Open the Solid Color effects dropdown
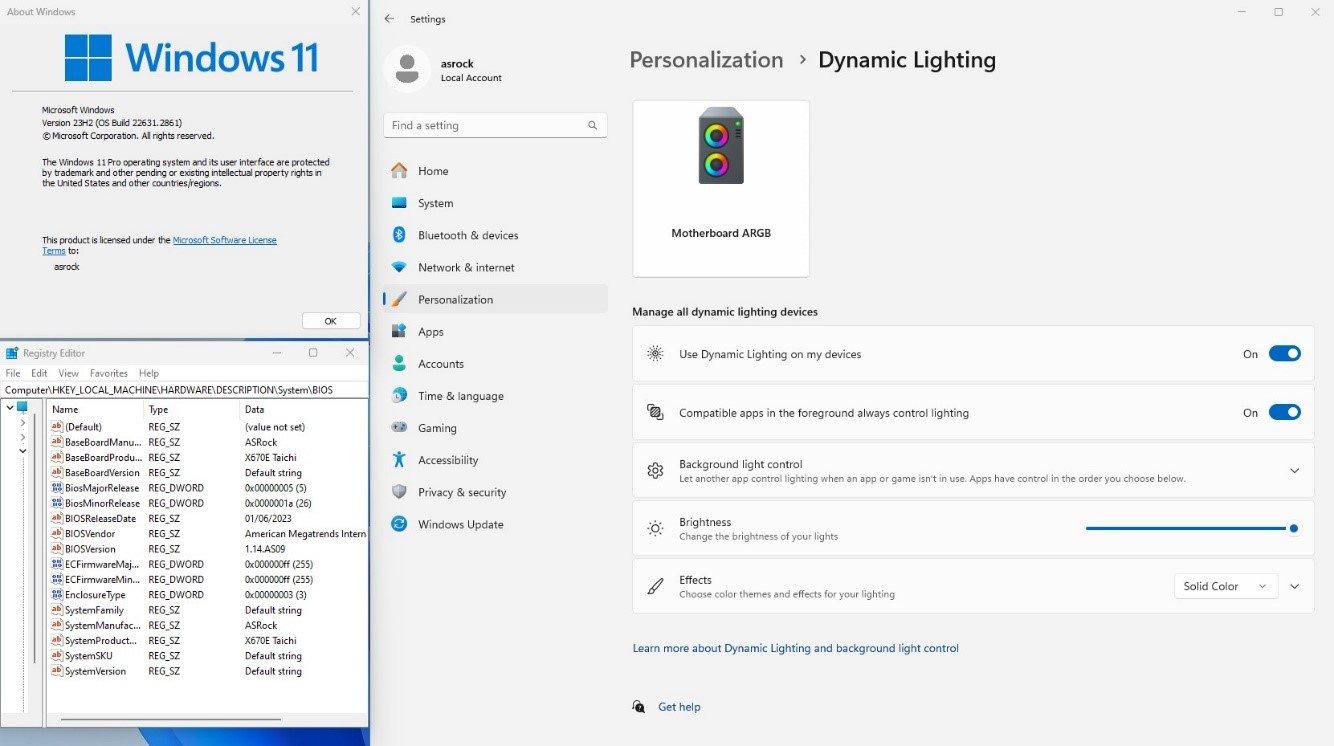This screenshot has width=1334, height=746. tap(1225, 586)
